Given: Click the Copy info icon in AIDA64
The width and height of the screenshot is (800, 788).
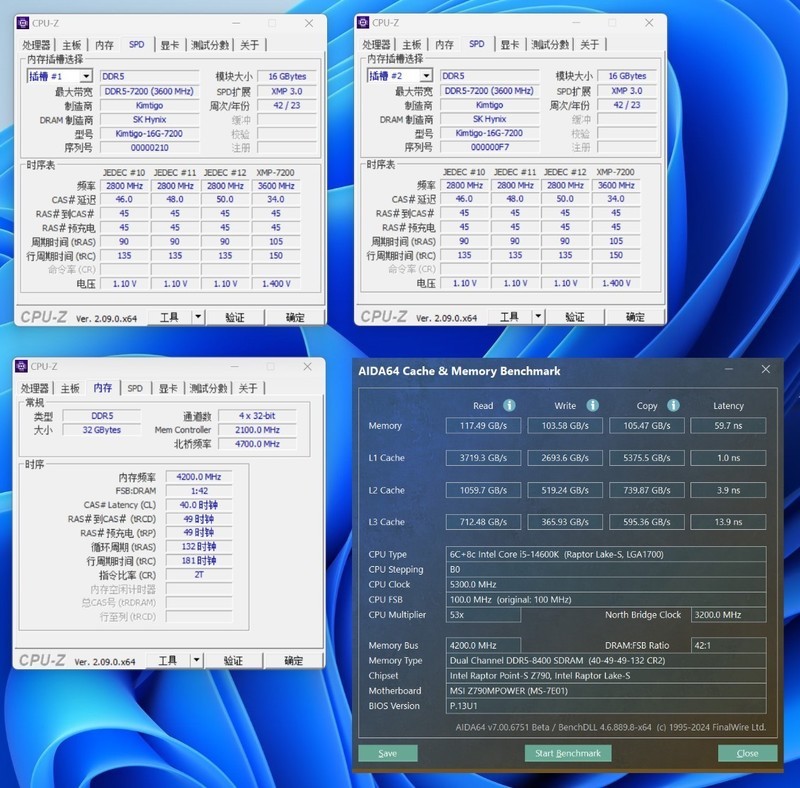Looking at the screenshot, I should pyautogui.click(x=672, y=406).
